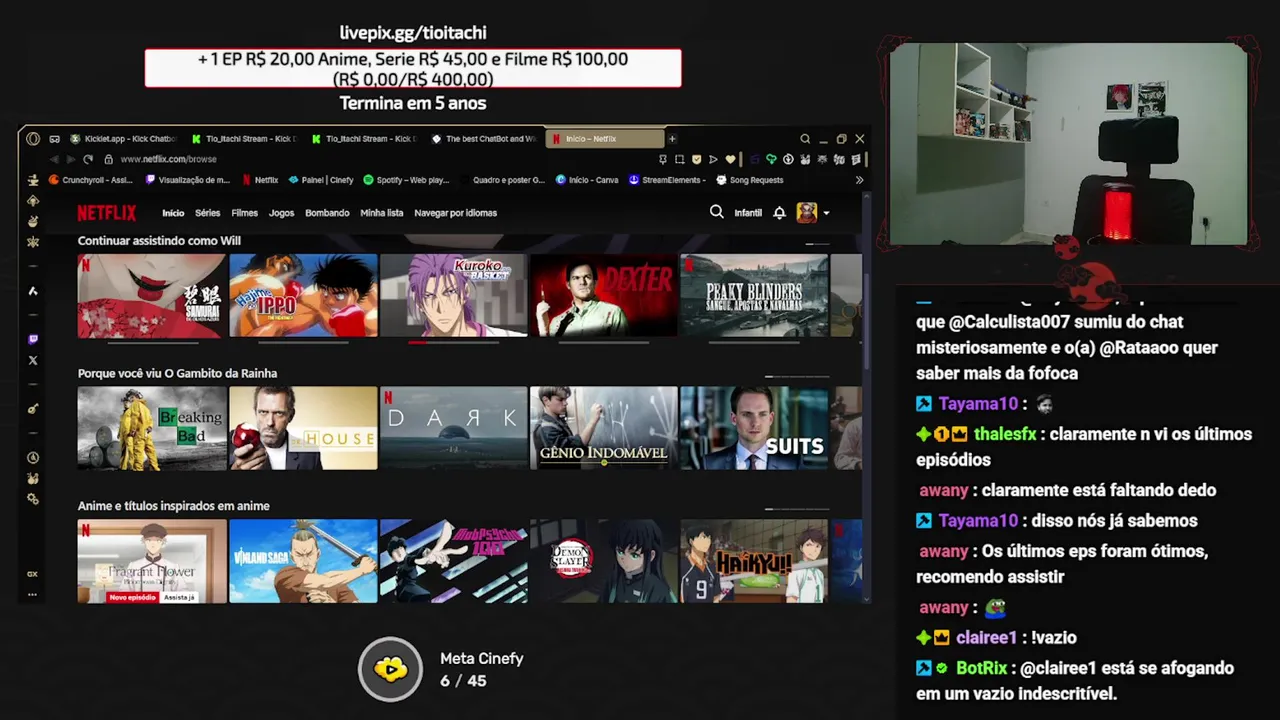Click Anime e títulos inspirados heading
1280x720 pixels.
pyautogui.click(x=174, y=506)
